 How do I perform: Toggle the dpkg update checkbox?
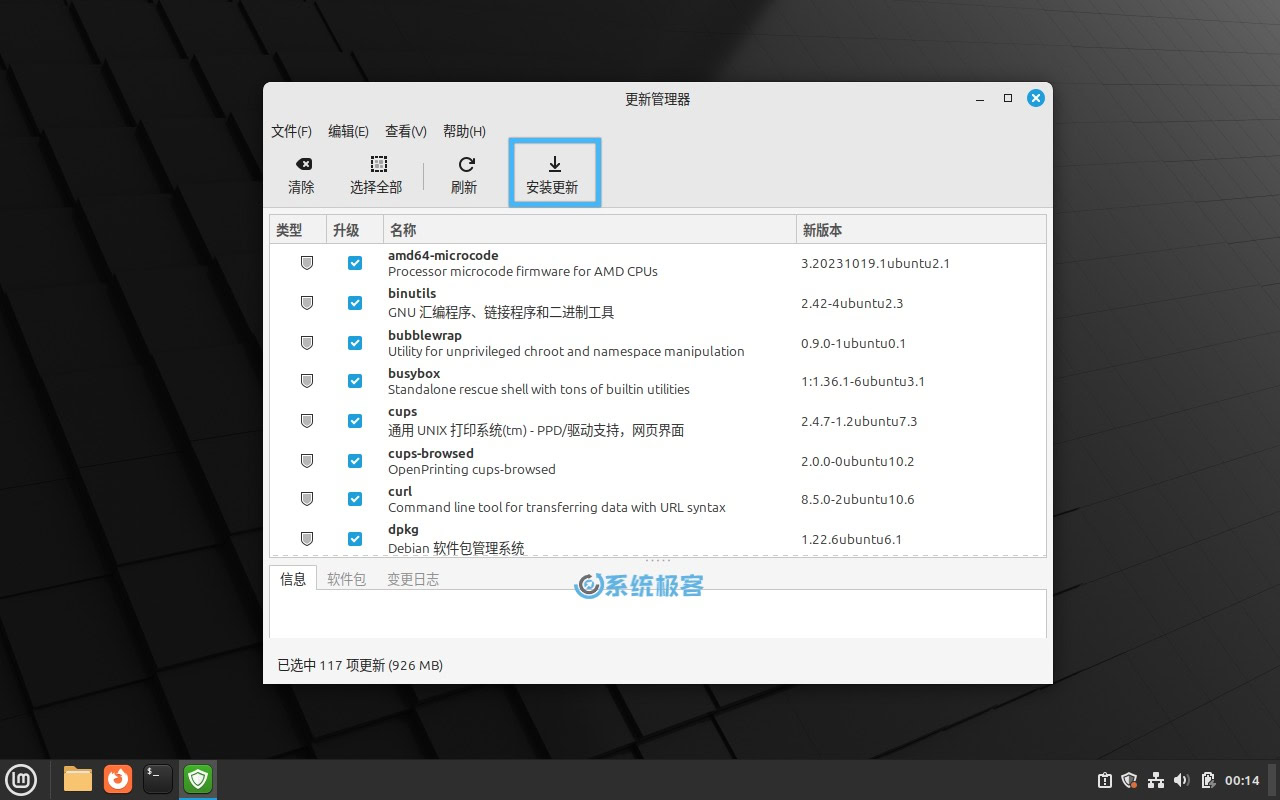pyautogui.click(x=355, y=539)
